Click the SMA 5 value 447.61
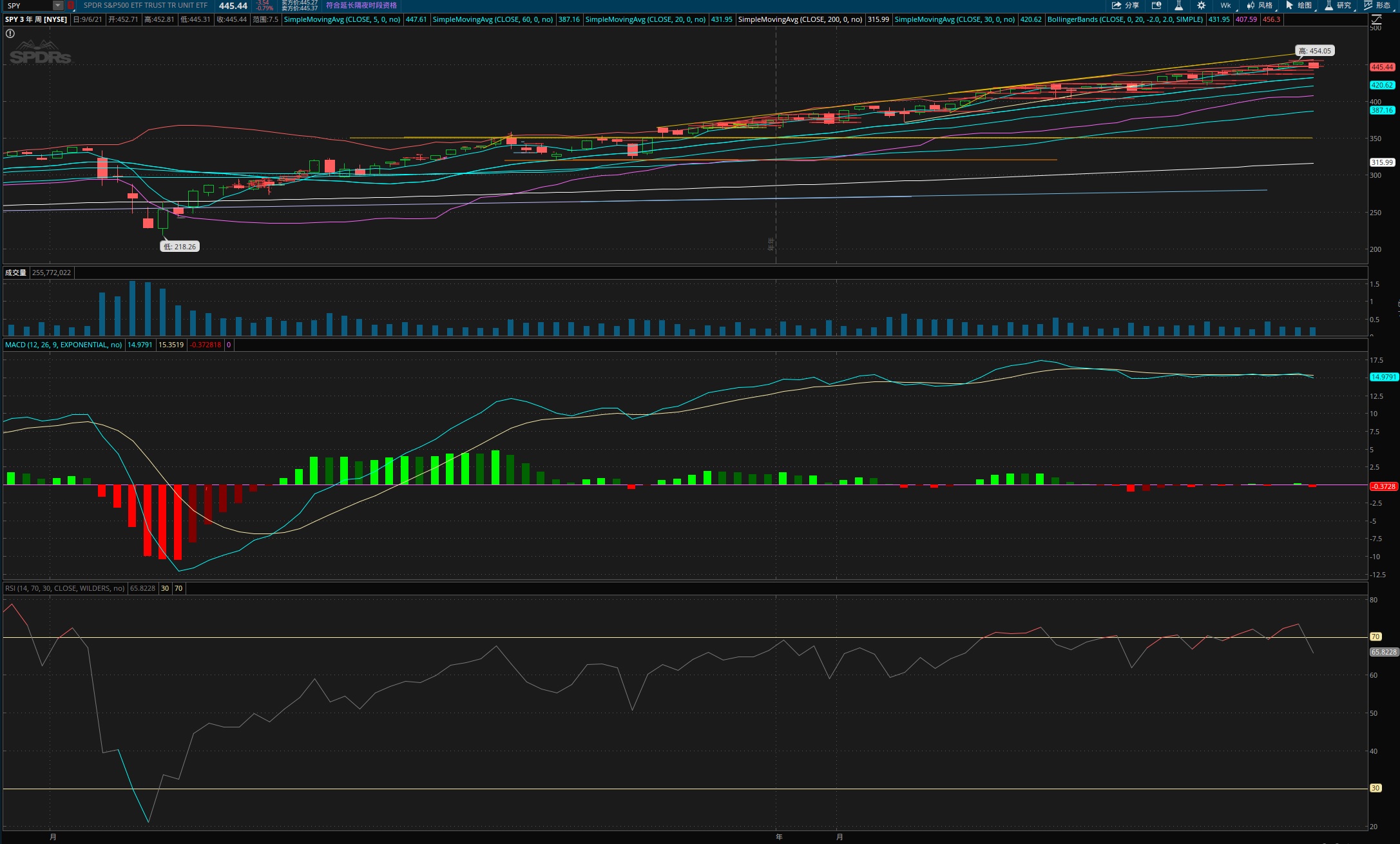Viewport: 1400px width, 844px height. 416,19
